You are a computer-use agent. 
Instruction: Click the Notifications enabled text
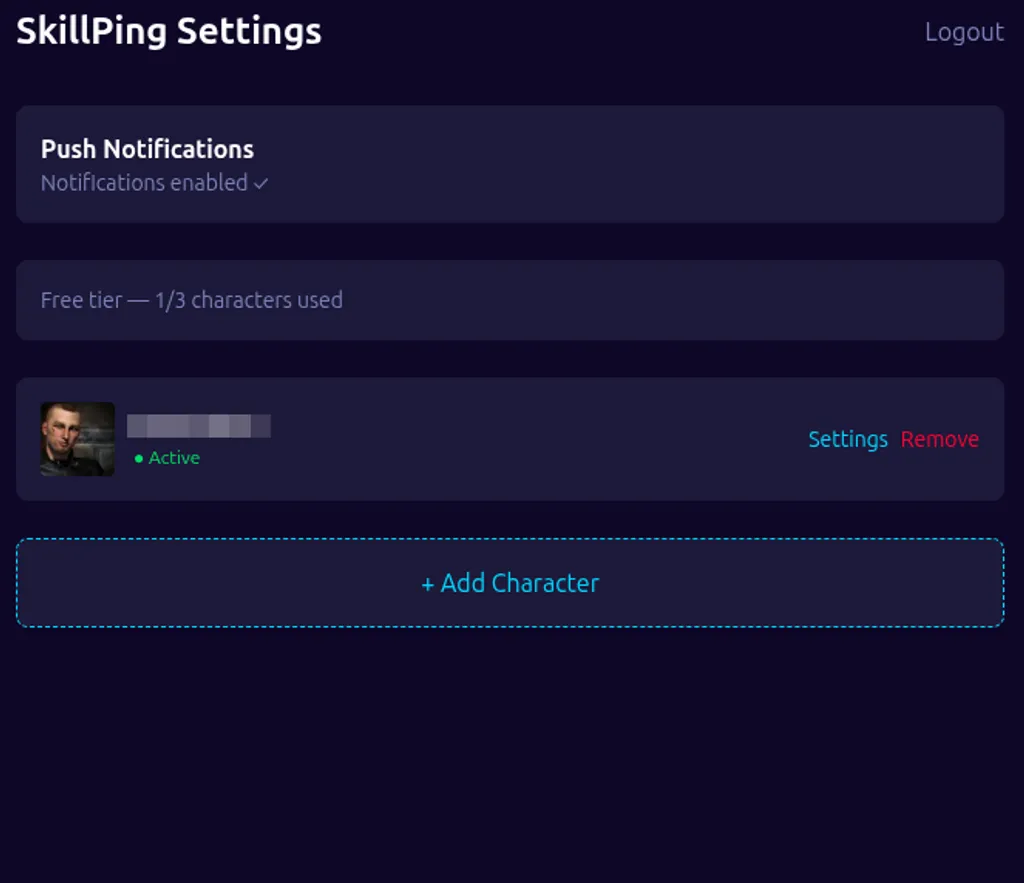point(143,183)
